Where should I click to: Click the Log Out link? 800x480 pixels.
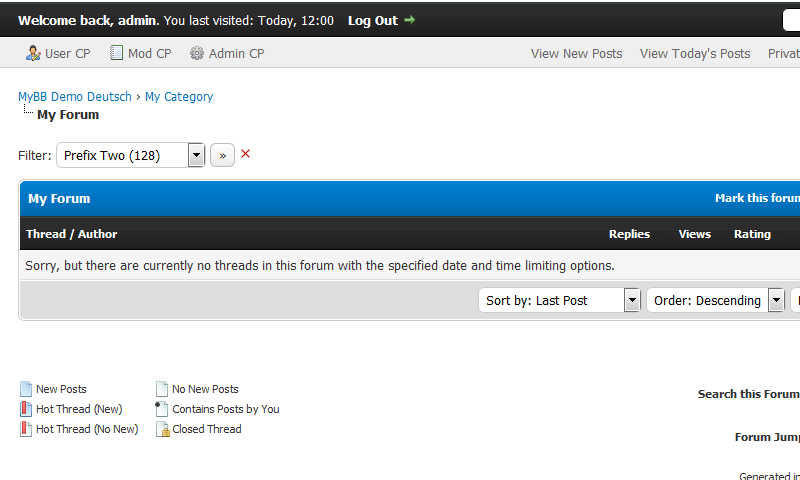(x=372, y=20)
